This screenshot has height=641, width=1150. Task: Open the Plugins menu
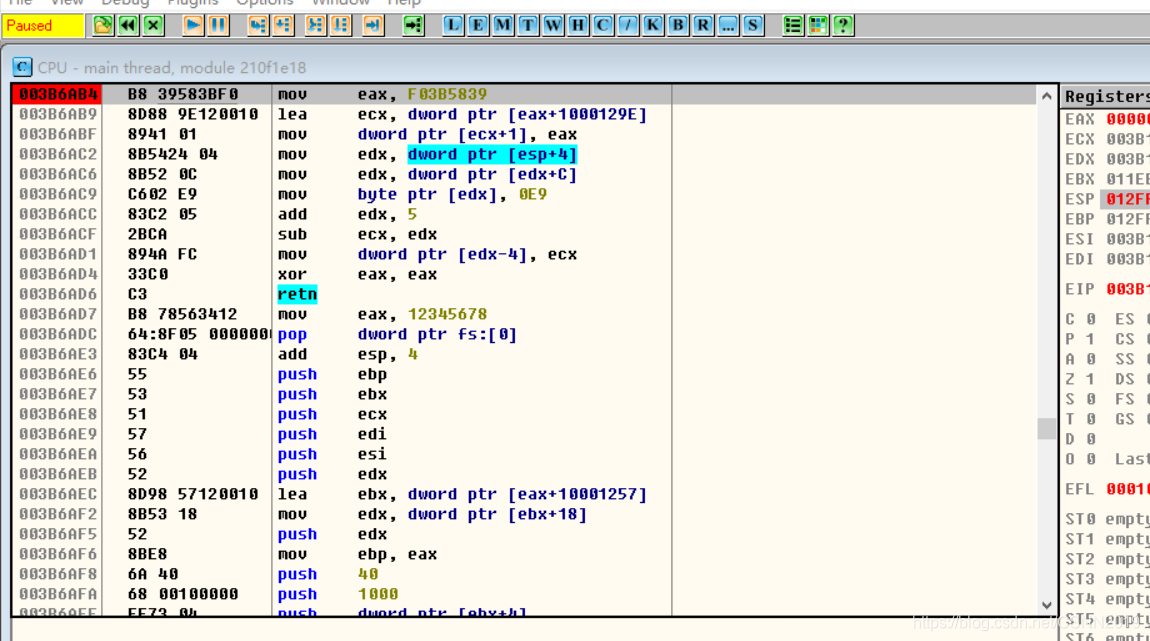tap(193, 3)
